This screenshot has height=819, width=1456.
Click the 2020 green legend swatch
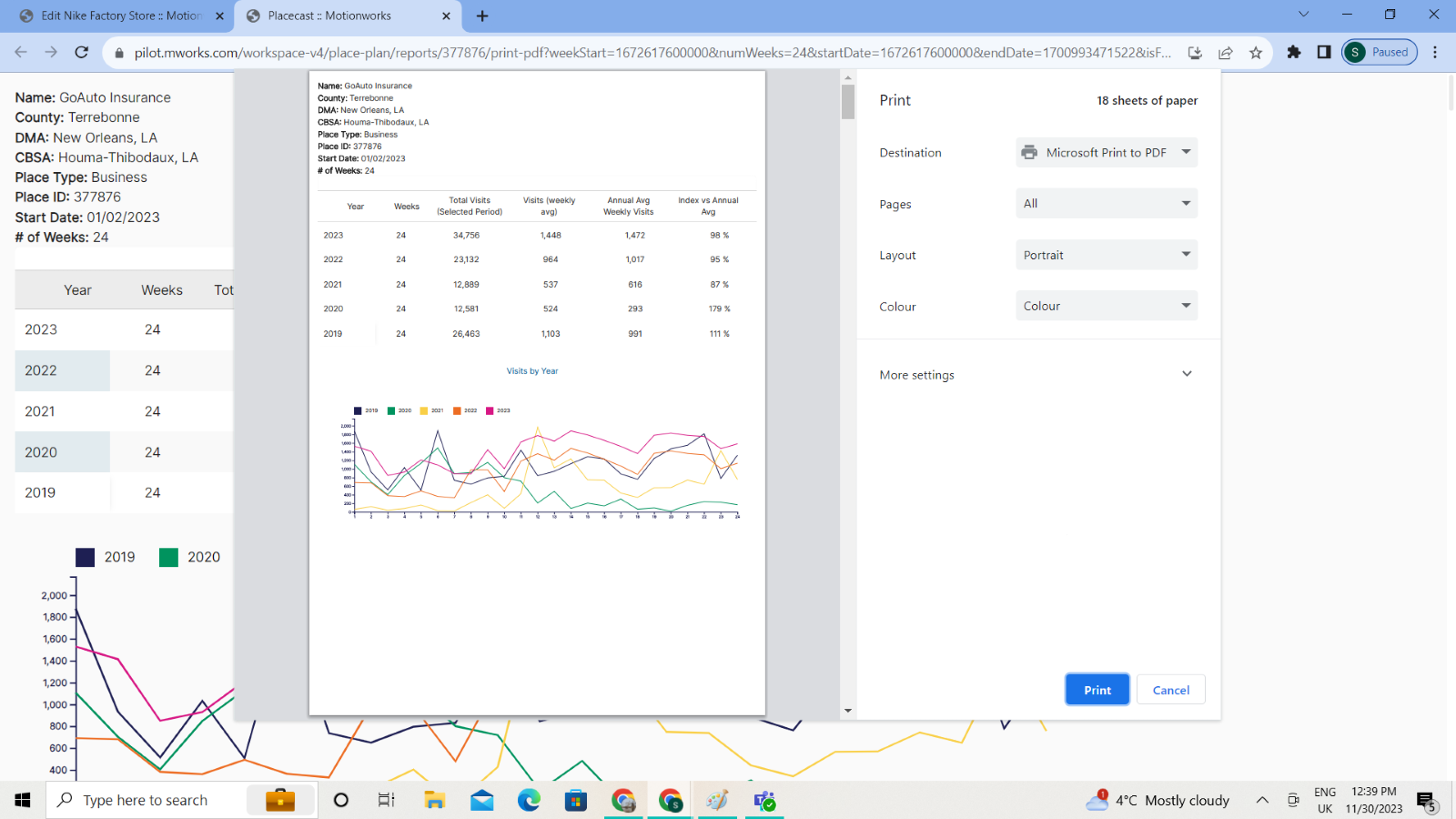pyautogui.click(x=168, y=557)
